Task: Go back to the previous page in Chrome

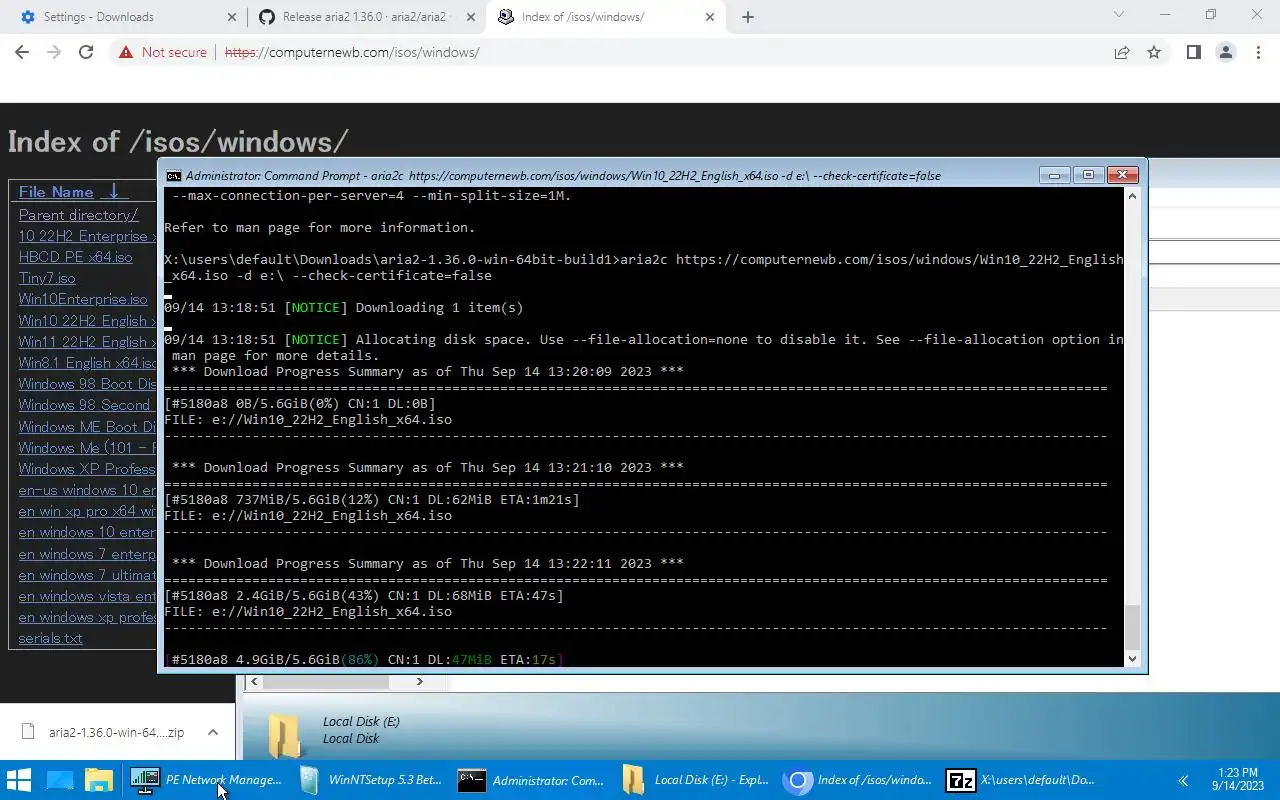Action: click(22, 52)
